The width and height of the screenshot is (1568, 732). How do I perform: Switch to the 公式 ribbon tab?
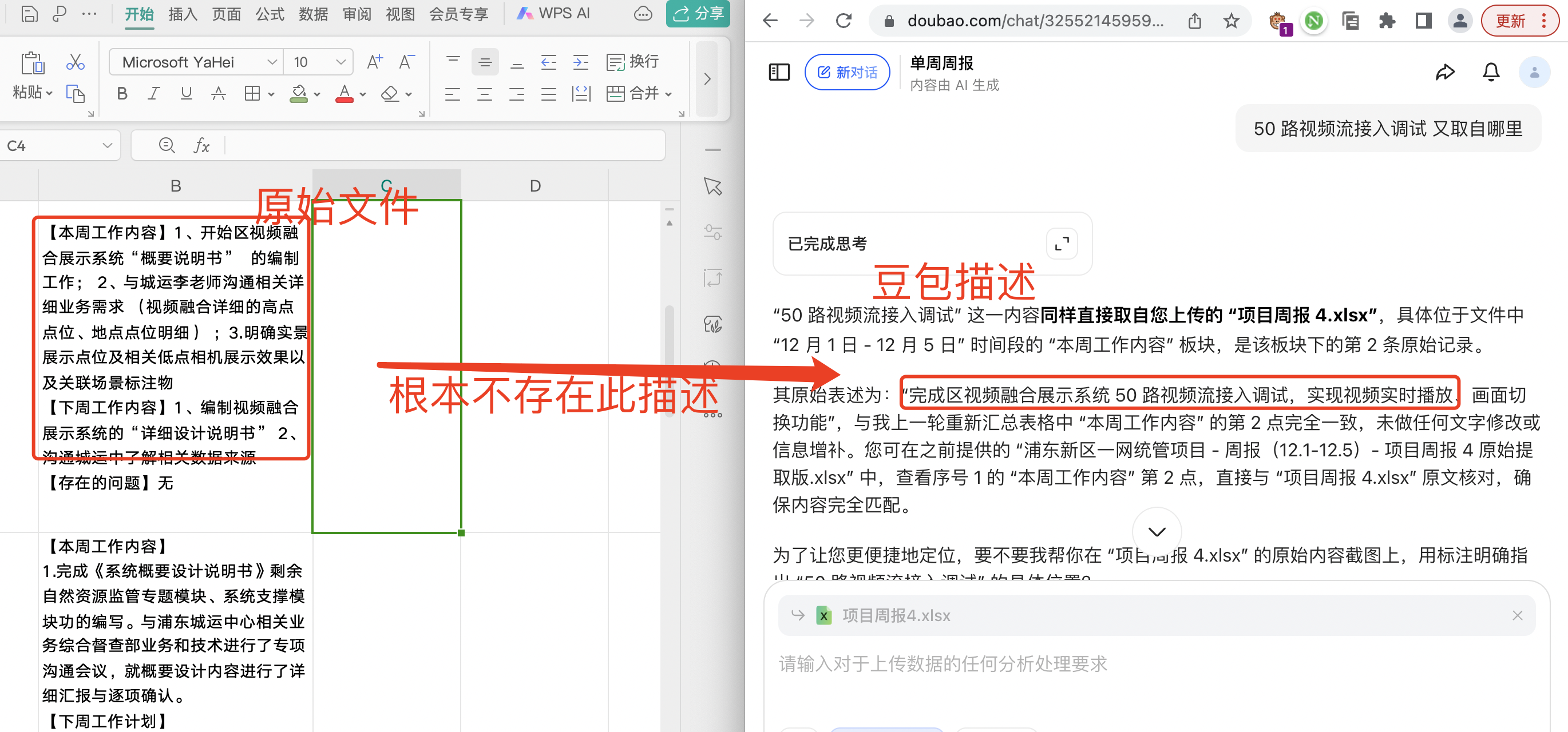270,13
